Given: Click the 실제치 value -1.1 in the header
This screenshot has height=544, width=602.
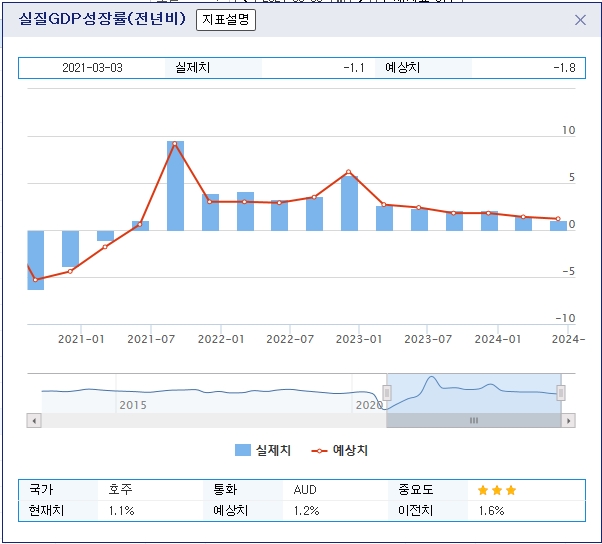Looking at the screenshot, I should pos(354,68).
